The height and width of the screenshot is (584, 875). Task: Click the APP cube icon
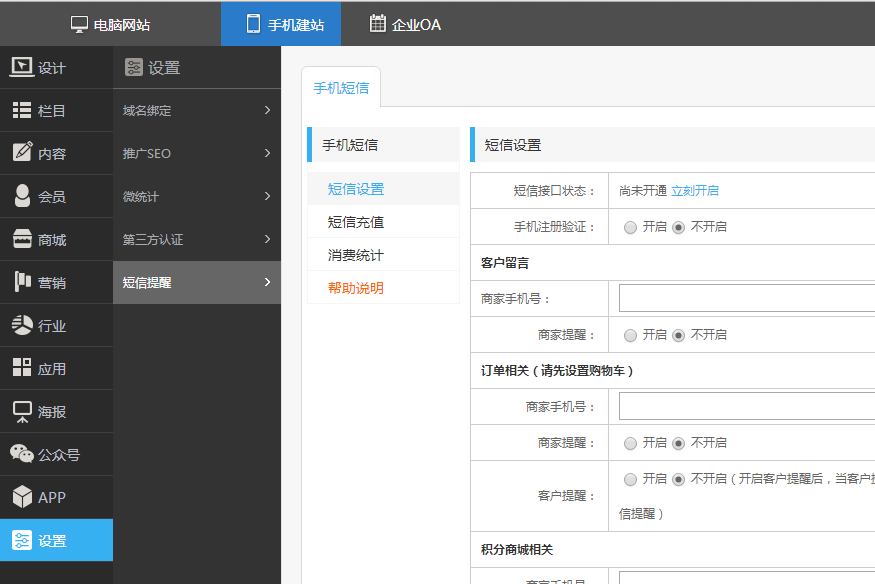pyautogui.click(x=22, y=496)
